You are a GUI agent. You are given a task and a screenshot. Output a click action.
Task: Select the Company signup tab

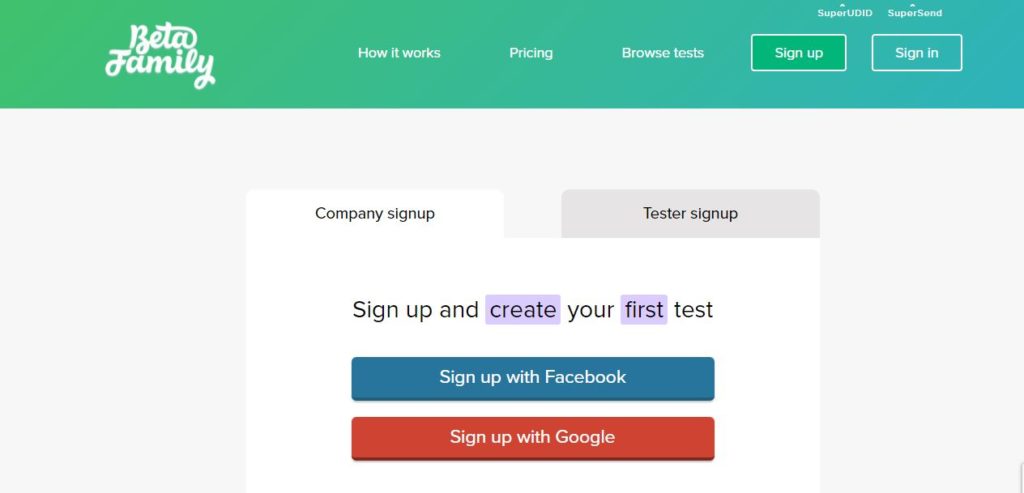pyautogui.click(x=375, y=214)
